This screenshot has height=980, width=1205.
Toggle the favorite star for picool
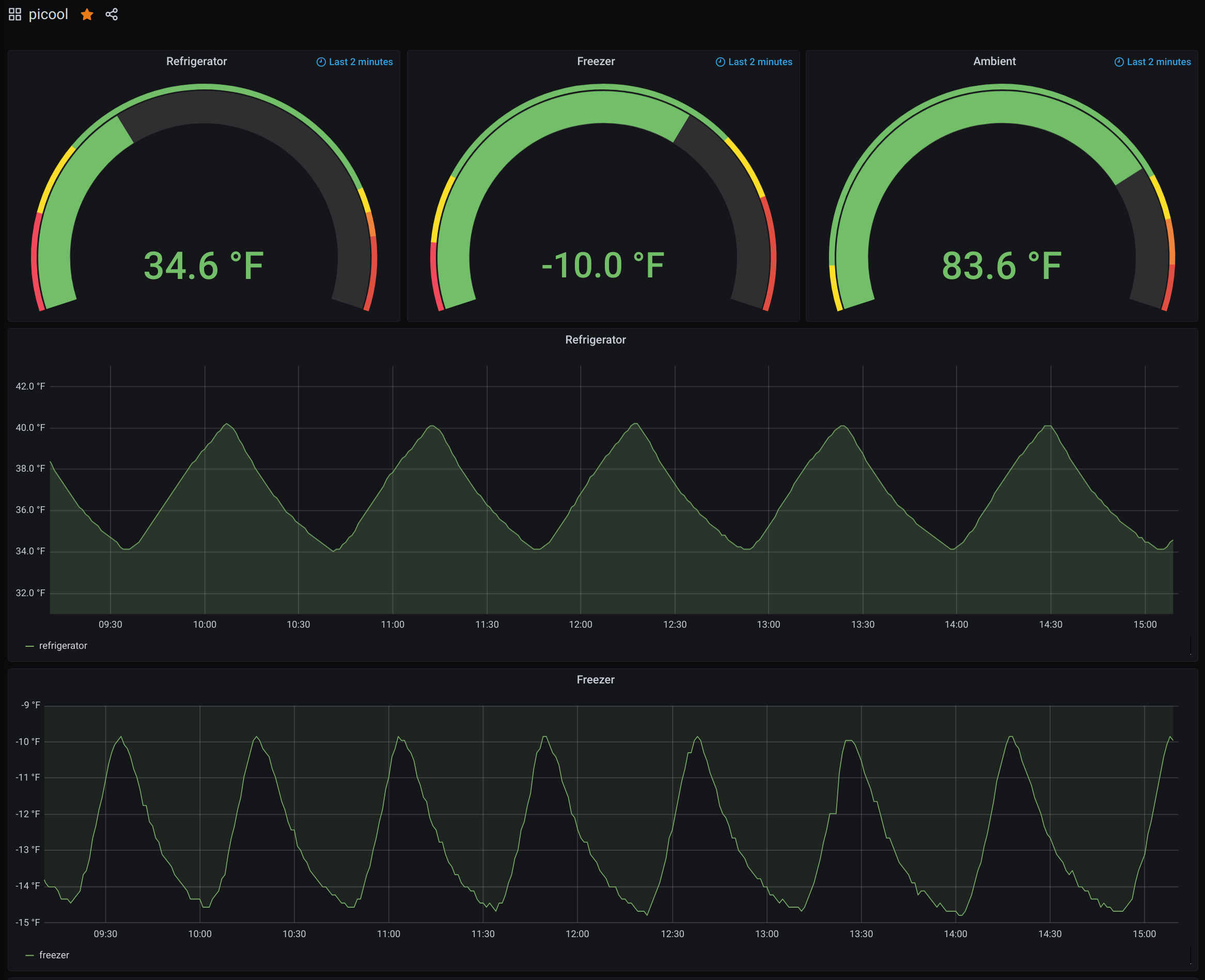click(x=87, y=14)
